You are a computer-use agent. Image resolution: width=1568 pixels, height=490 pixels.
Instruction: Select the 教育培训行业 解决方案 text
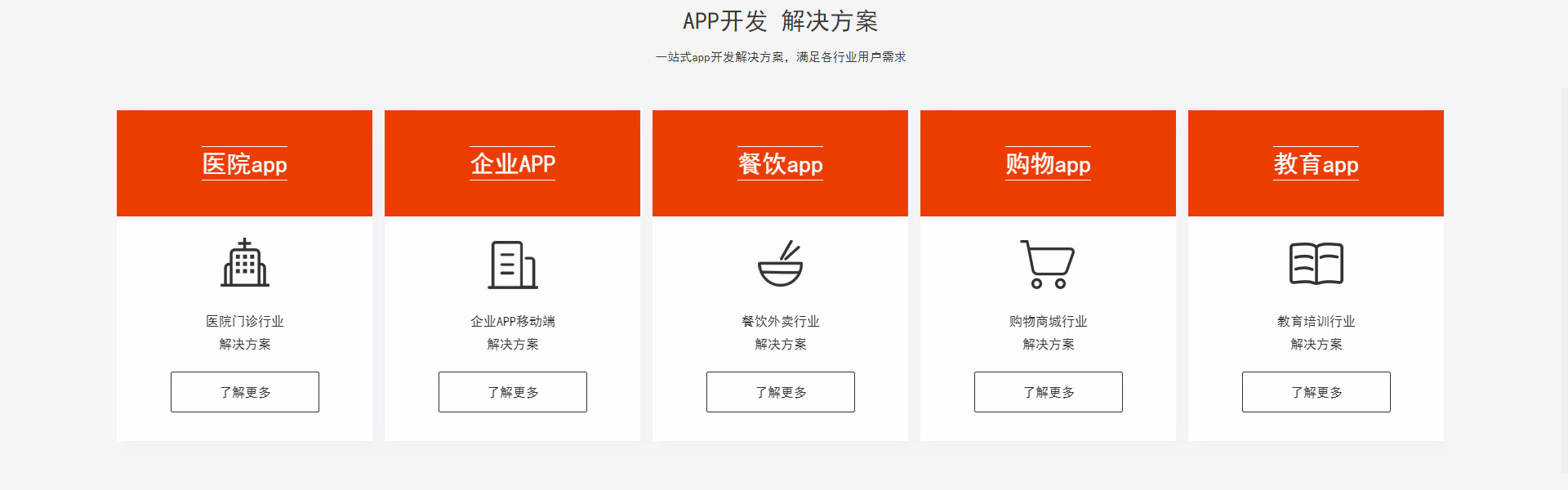coord(1316,332)
